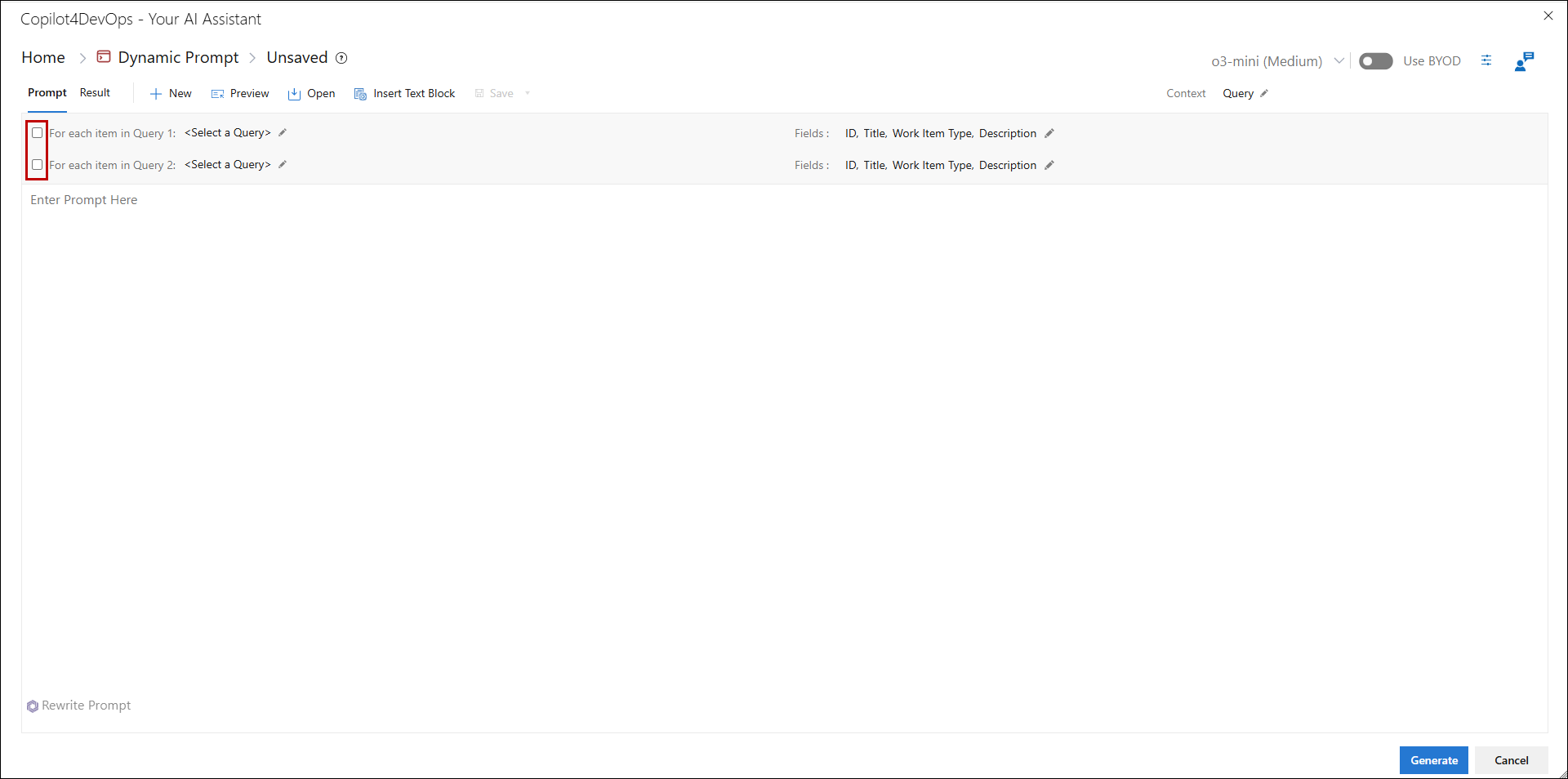Edit the fields list for Query 2
This screenshot has width=1568, height=779.
[1049, 166]
